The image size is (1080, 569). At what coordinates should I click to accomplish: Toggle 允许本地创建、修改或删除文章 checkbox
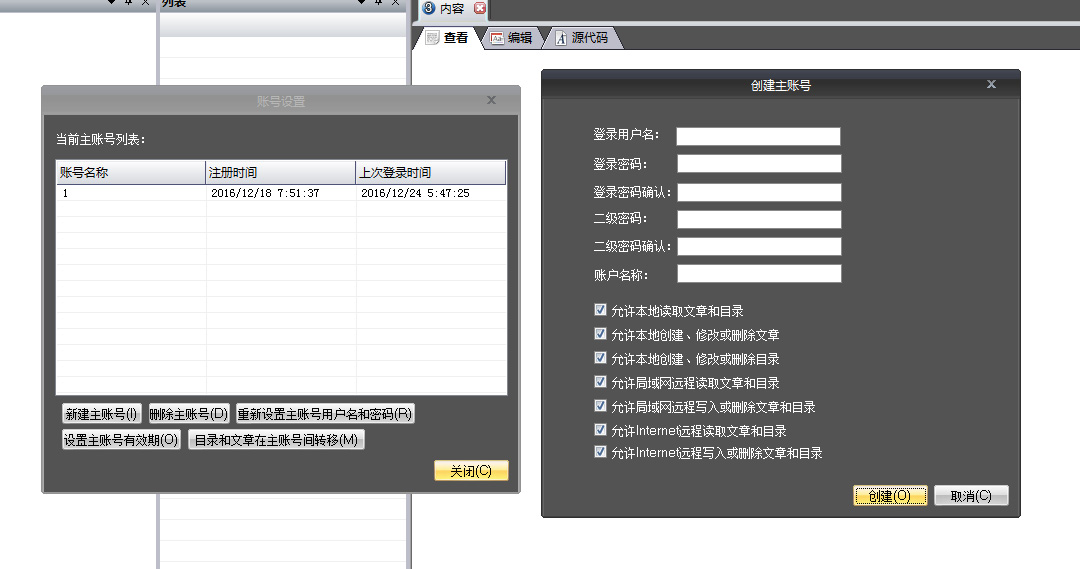tap(600, 334)
